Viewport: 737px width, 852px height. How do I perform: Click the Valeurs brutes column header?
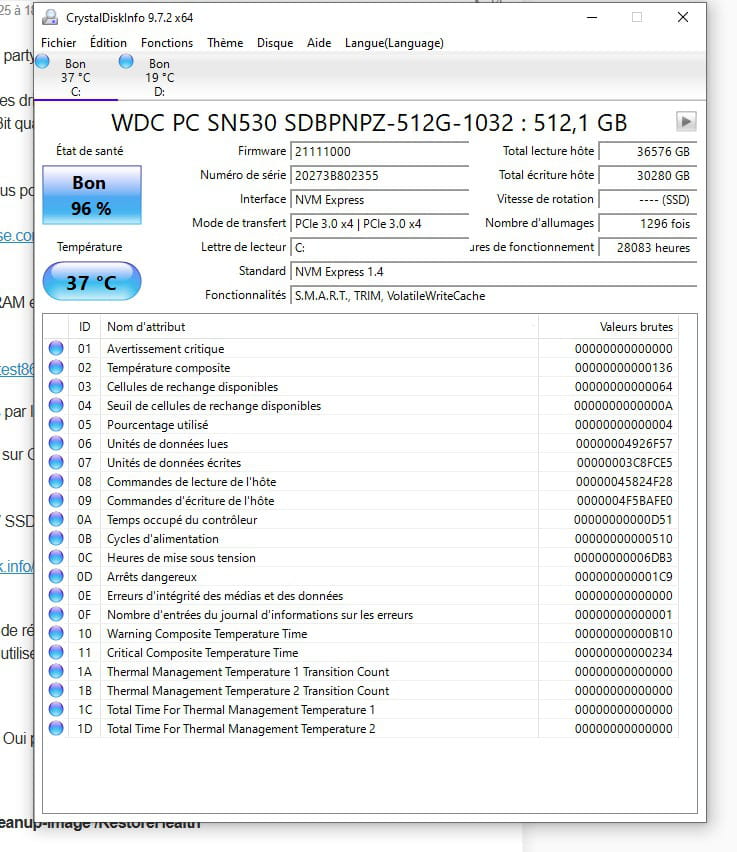pyautogui.click(x=636, y=326)
